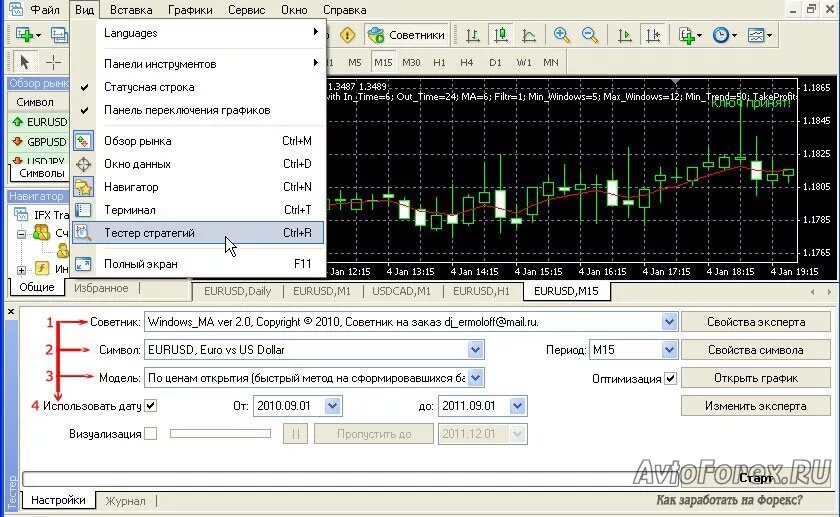Screen dimensions: 840x517
Task: Select the M30 timeframe button
Action: 411,62
